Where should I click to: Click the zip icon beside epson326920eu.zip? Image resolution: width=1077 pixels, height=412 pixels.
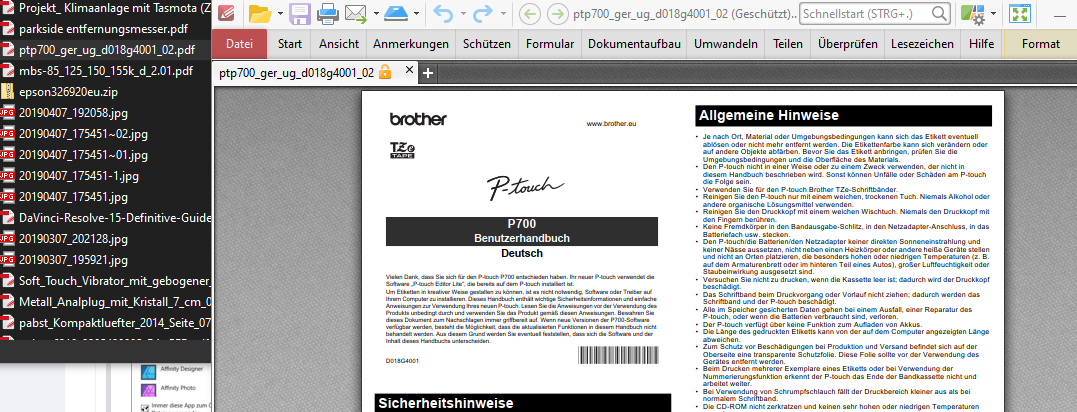click(7, 92)
